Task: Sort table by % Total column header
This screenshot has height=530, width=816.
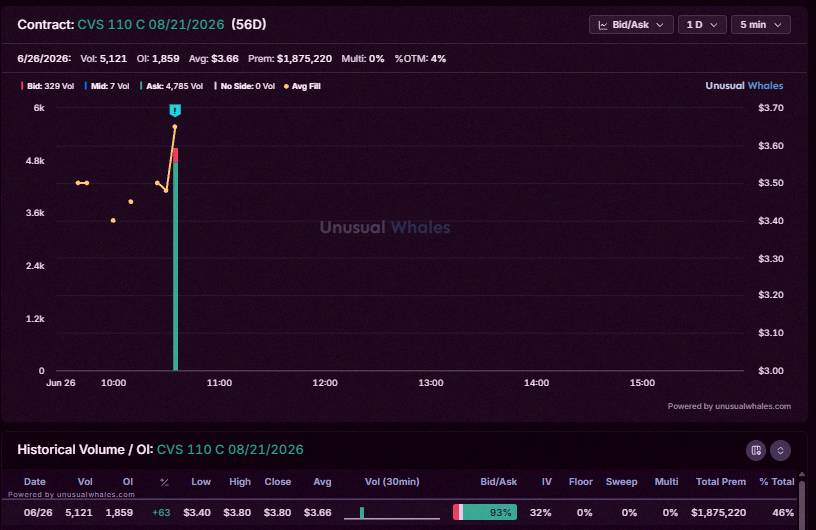Action: click(x=776, y=482)
